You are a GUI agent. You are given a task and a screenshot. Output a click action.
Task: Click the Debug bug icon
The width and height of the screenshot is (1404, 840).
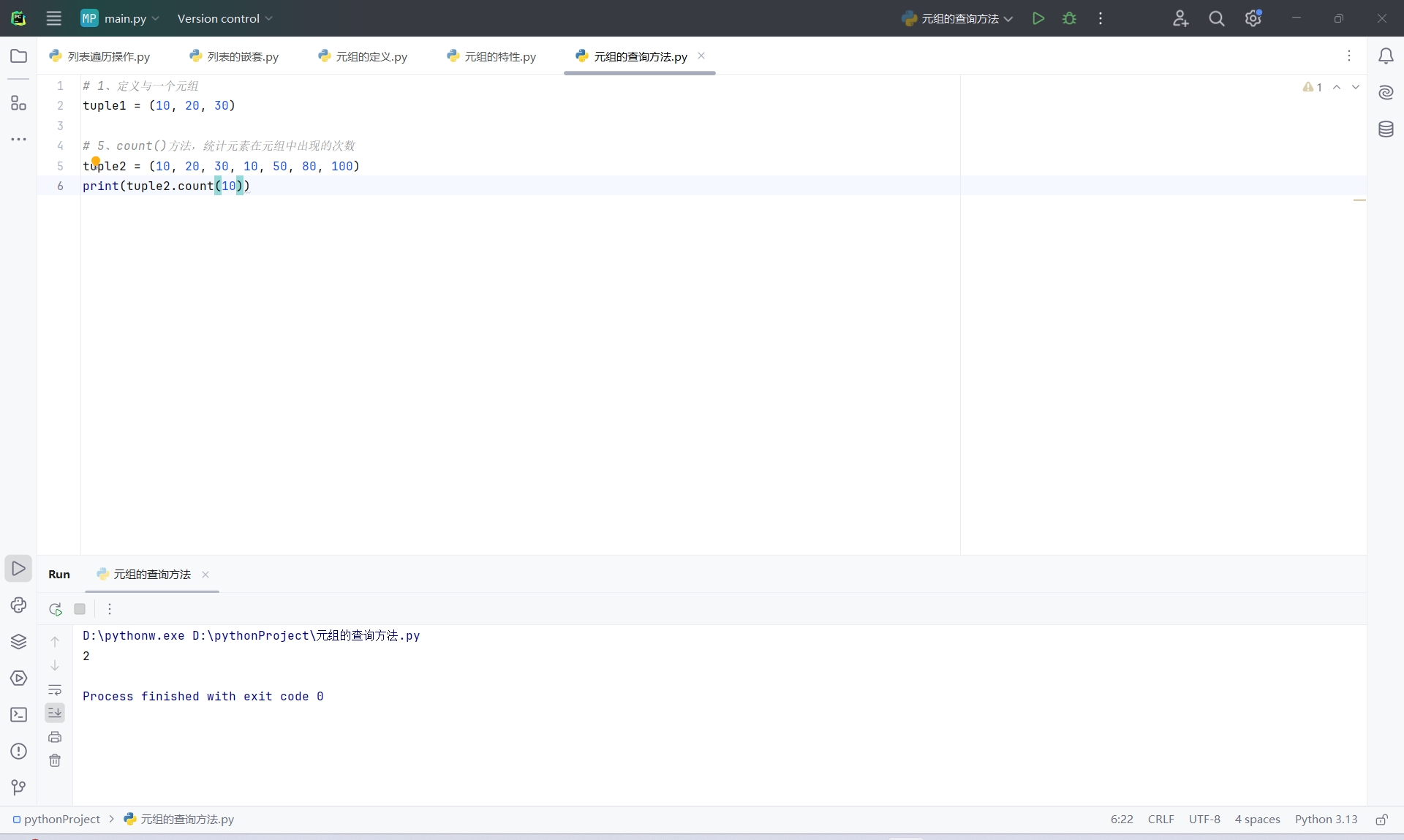coord(1069,18)
